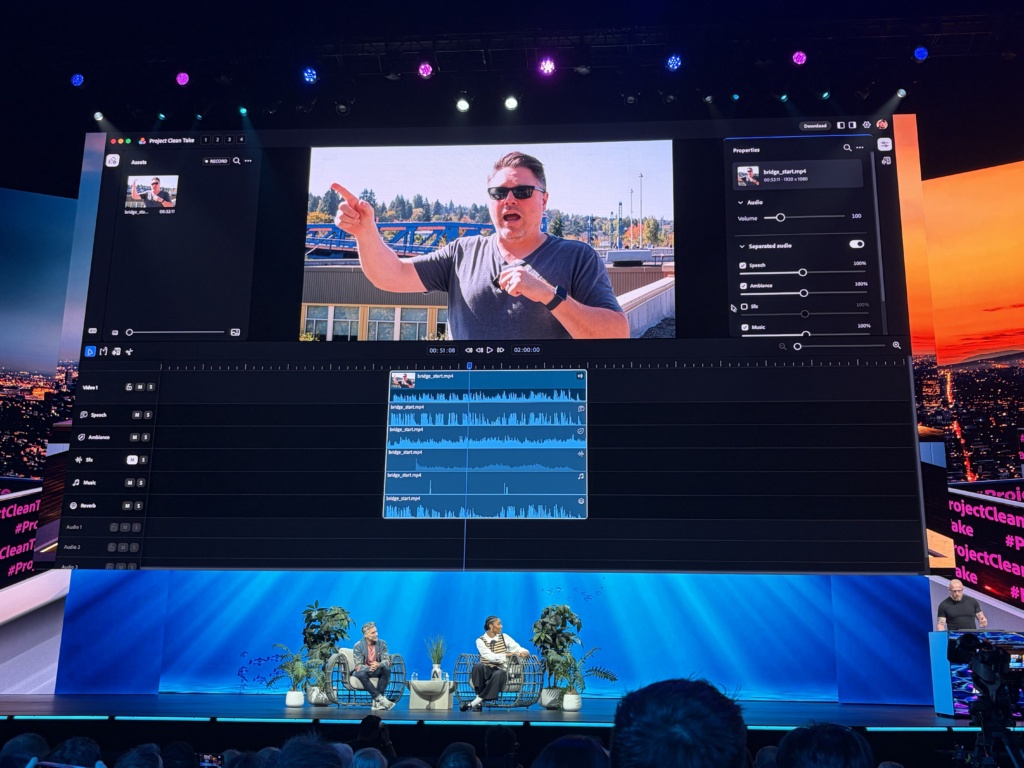Open the settings gear in the top-right corner
This screenshot has width=1024, height=768.
[867, 125]
